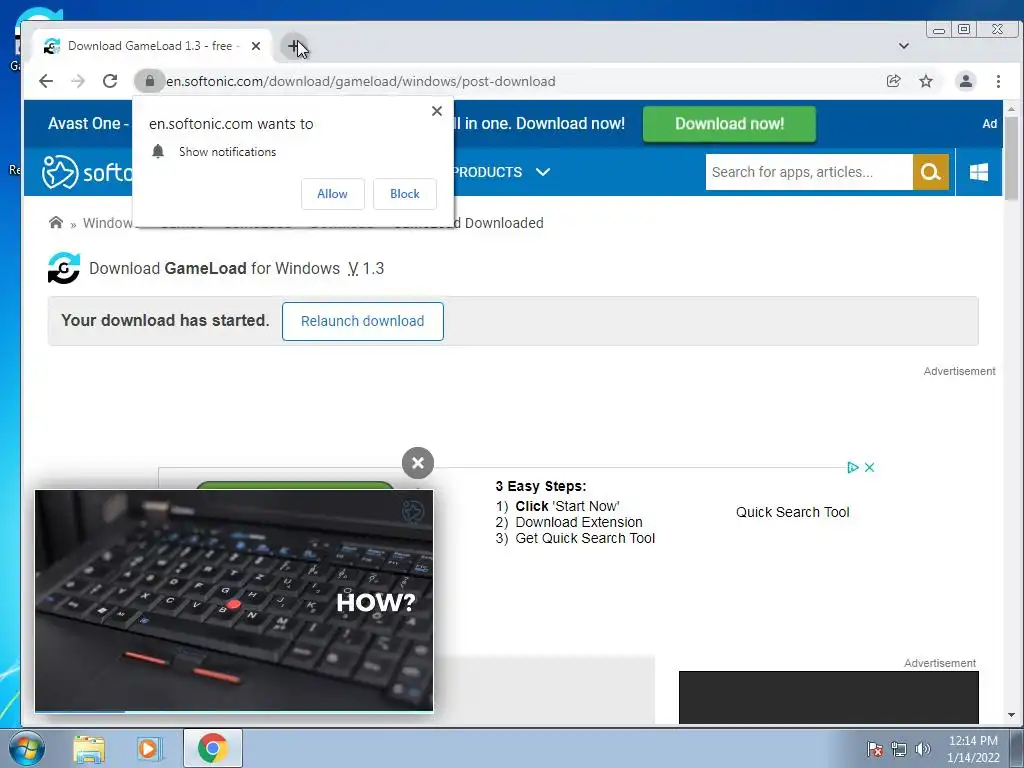Image resolution: width=1024 pixels, height=768 pixels.
Task: Click Relaunch download button
Action: coord(362,321)
